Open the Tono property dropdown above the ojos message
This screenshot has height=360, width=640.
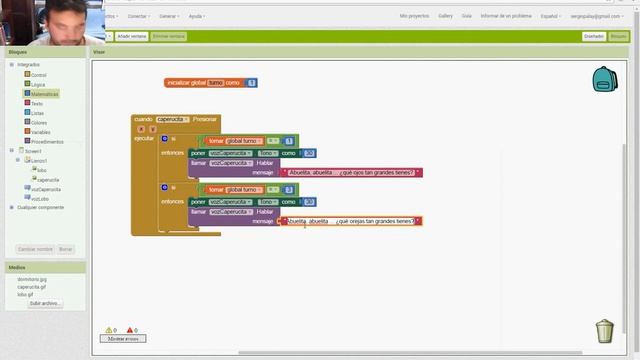[x=268, y=153]
